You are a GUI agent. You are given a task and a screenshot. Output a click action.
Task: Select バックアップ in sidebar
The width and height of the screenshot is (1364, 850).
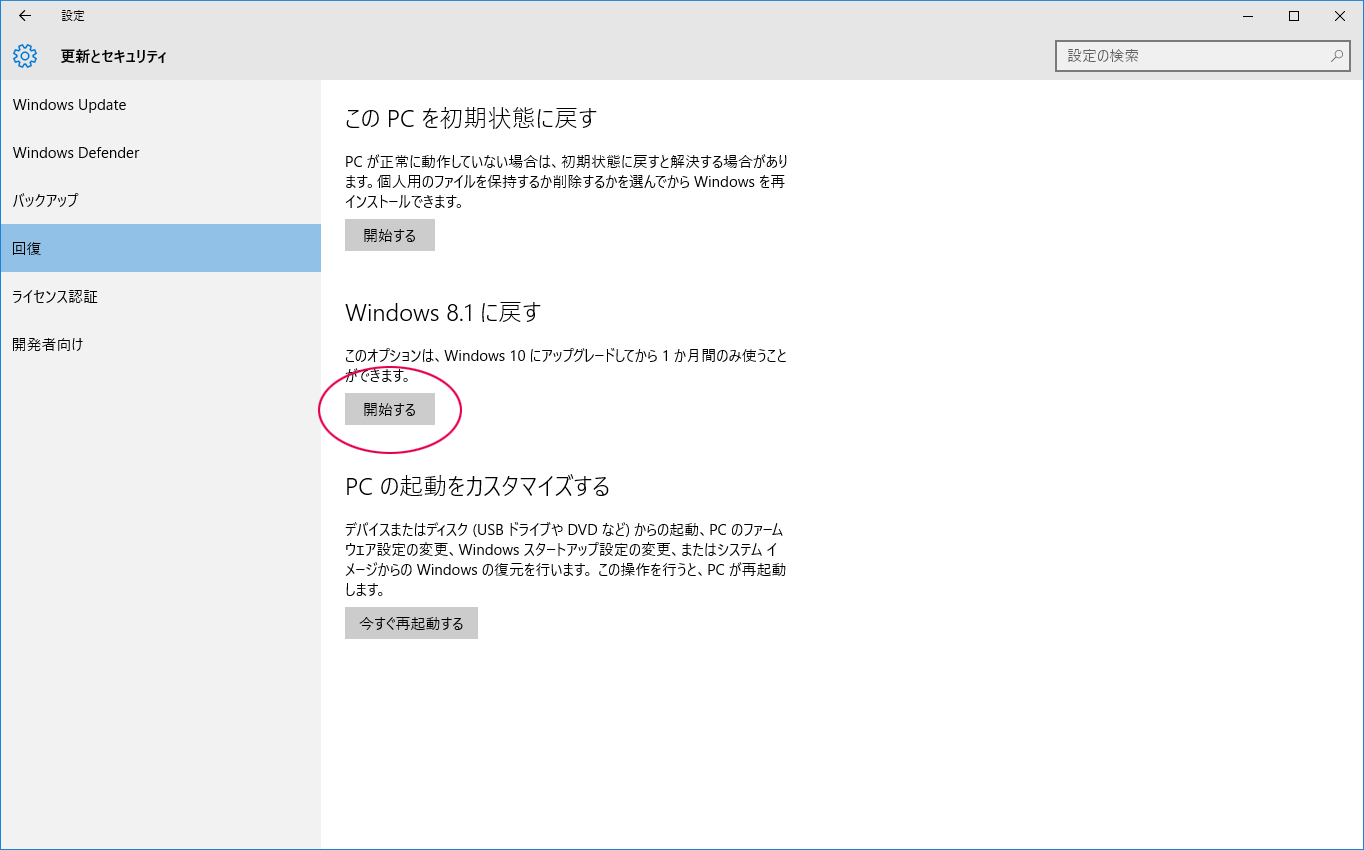pyautogui.click(x=160, y=200)
